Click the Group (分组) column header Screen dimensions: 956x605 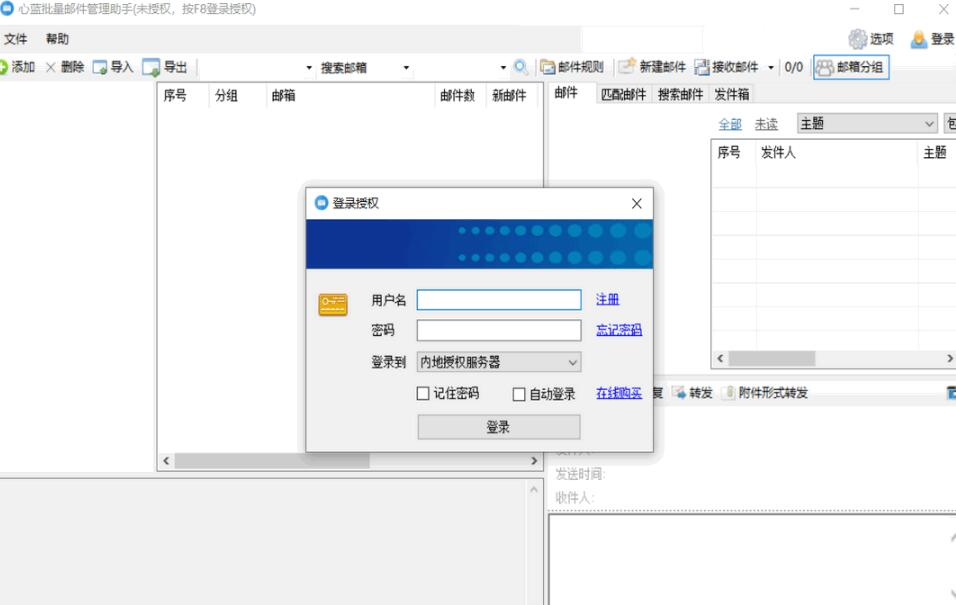pyautogui.click(x=236, y=96)
